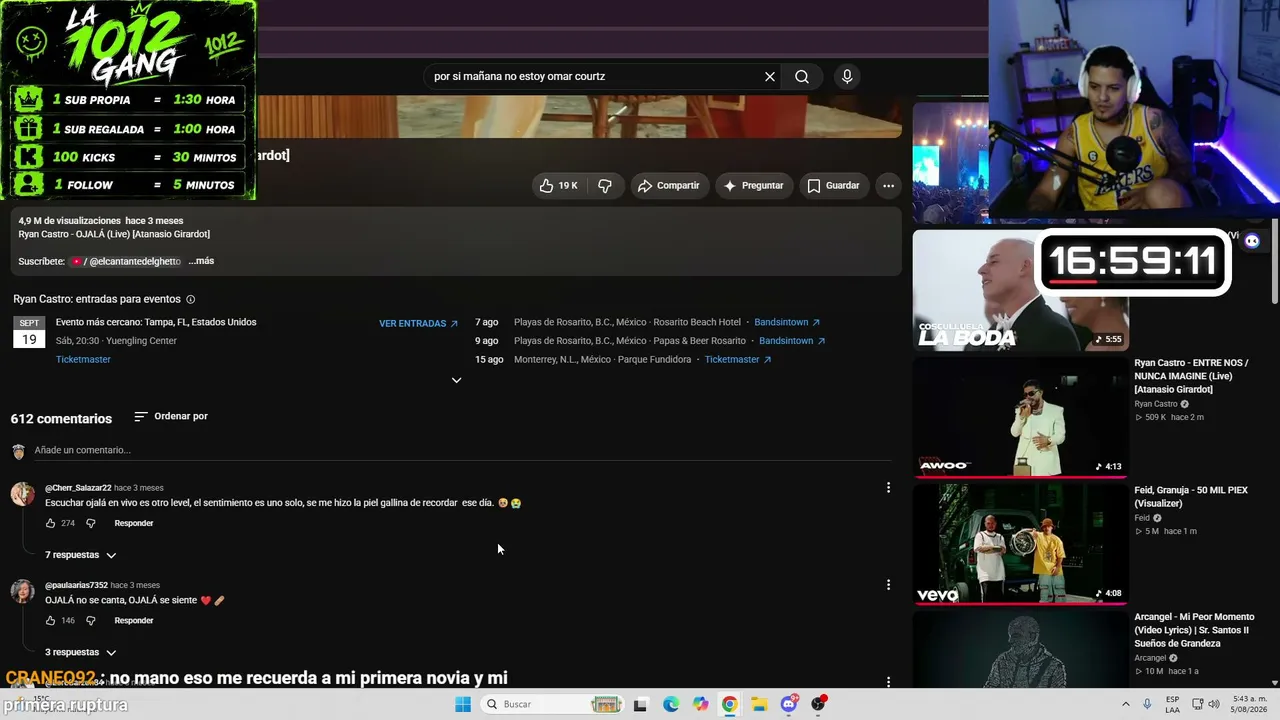Open options menu for @paulaarias7352's comment
The height and width of the screenshot is (720, 1280).
tap(888, 584)
